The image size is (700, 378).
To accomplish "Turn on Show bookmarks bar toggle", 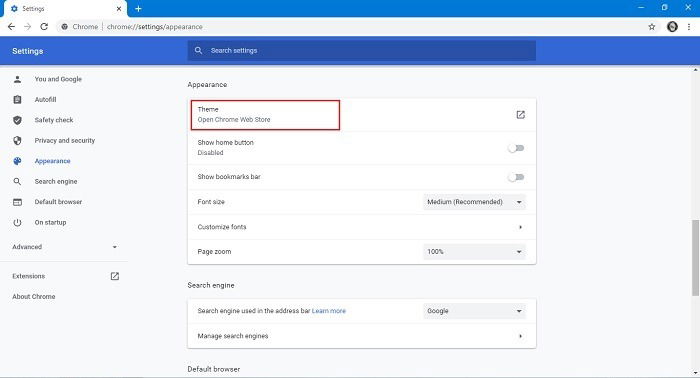I will tap(516, 177).
